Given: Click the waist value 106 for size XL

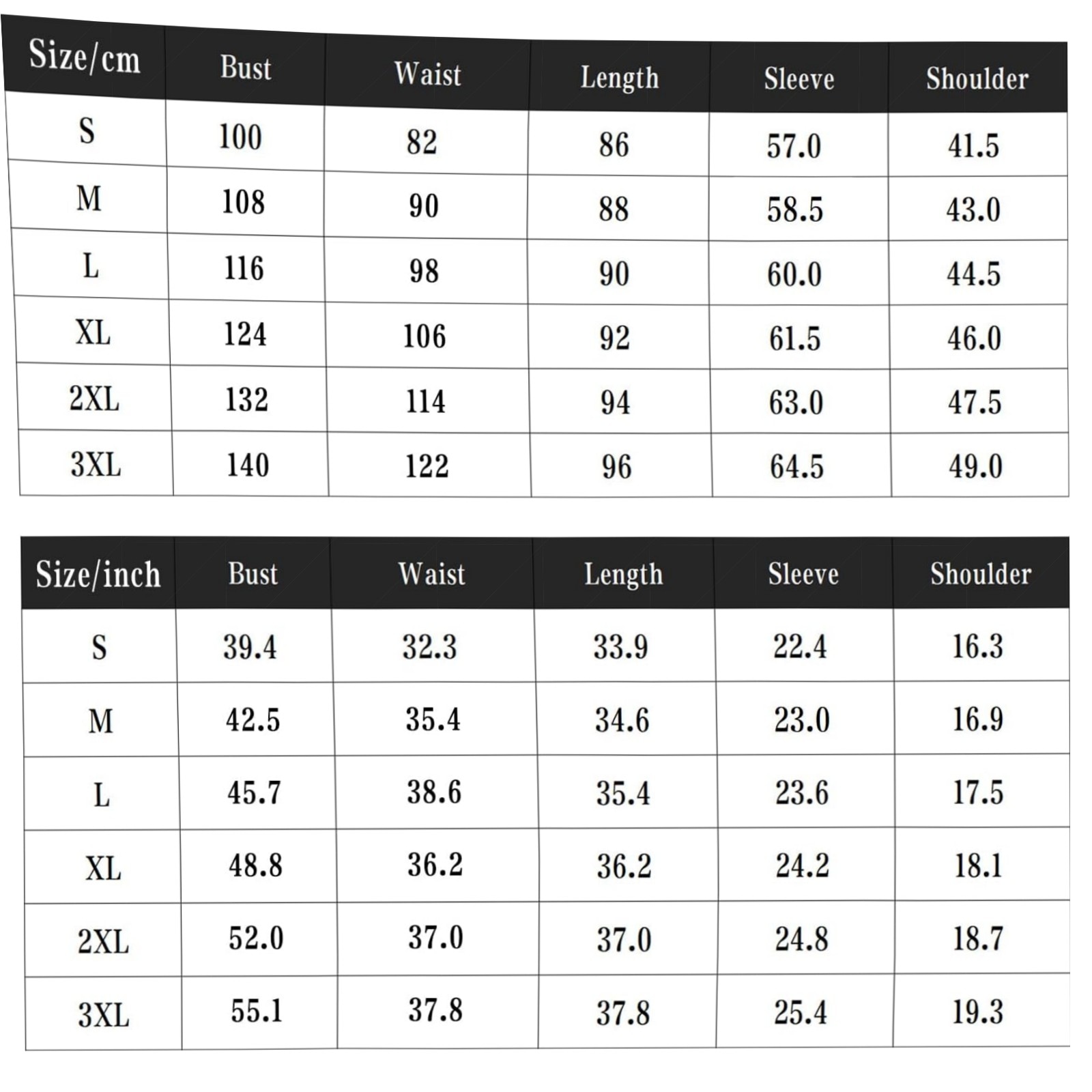Looking at the screenshot, I should (425, 336).
